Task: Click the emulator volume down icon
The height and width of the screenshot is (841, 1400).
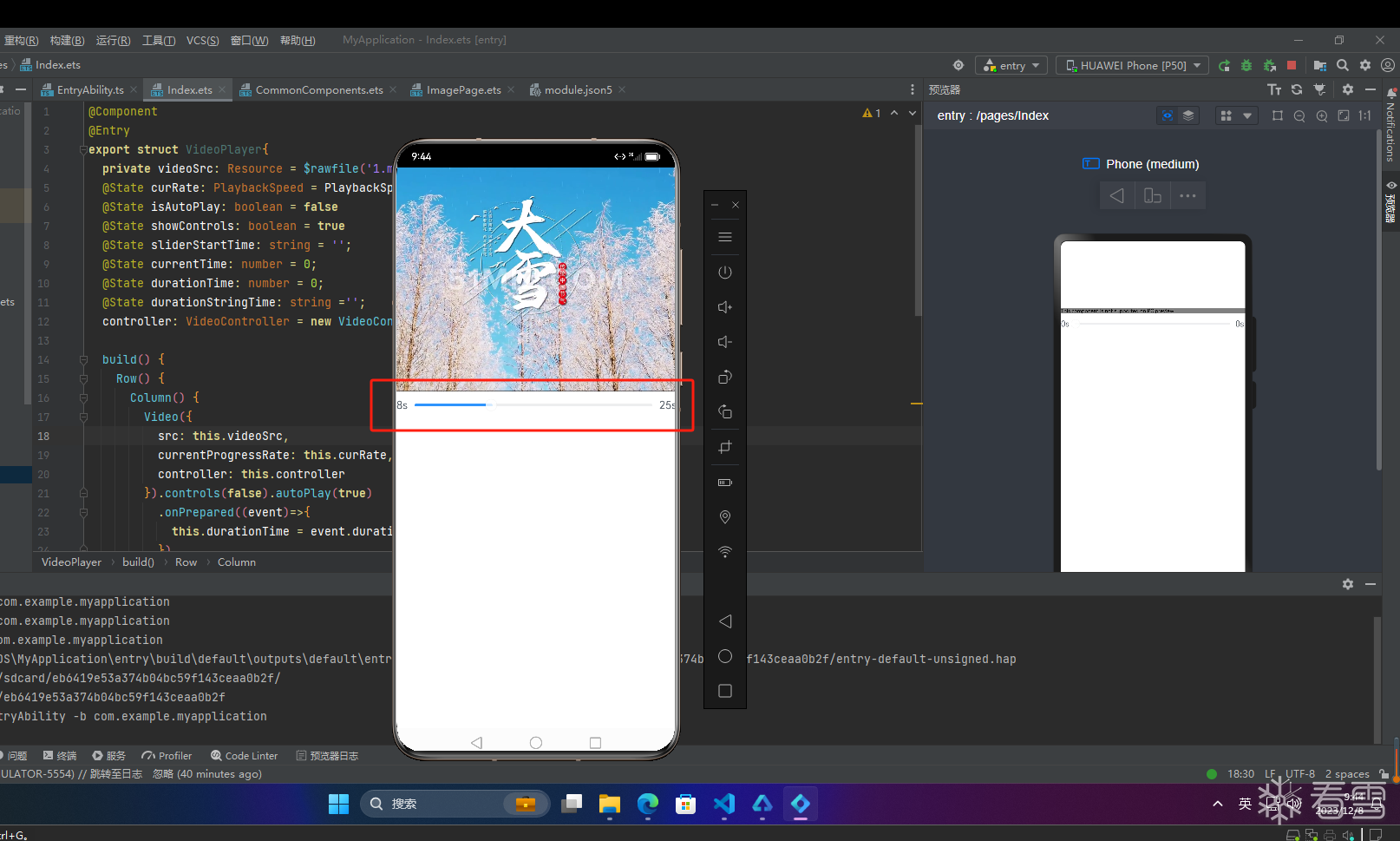Action: pos(725,342)
